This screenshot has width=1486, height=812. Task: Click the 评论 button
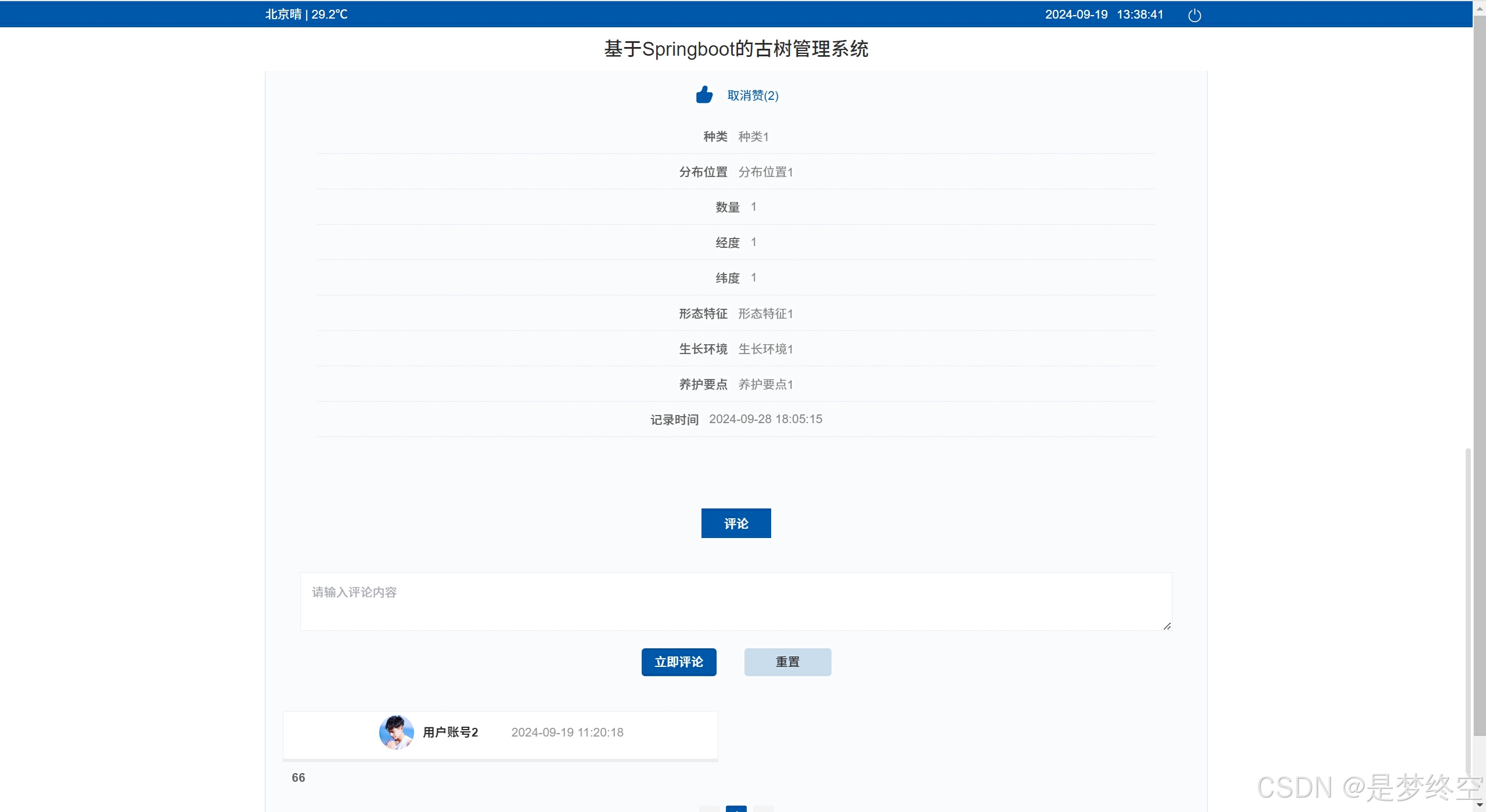736,524
